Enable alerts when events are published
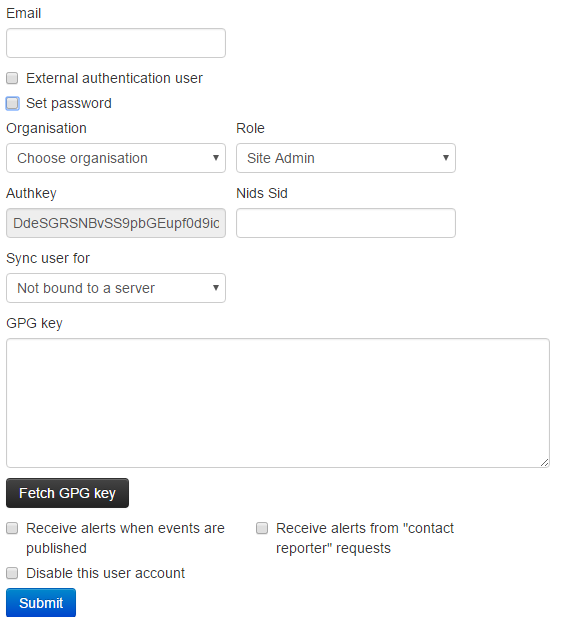This screenshot has height=617, width=573. [12, 528]
